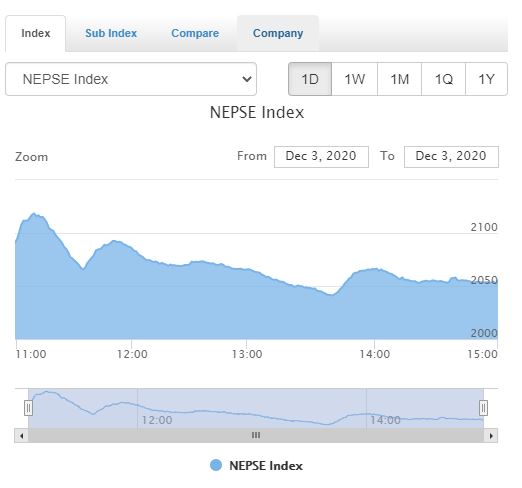Choose the 1M time range
This screenshot has height=488, width=522.
399,79
